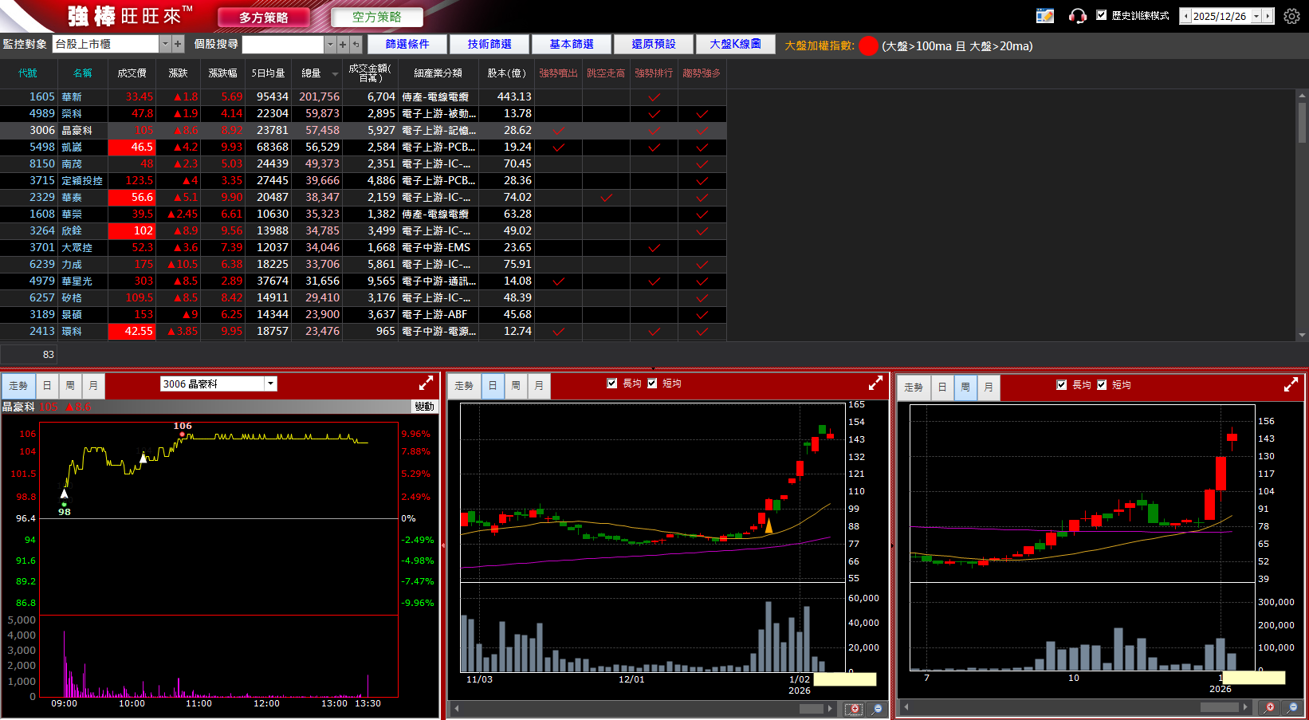Select 月 tab in the intraday chart panel
Viewport: 1309px width, 720px height.
point(92,384)
